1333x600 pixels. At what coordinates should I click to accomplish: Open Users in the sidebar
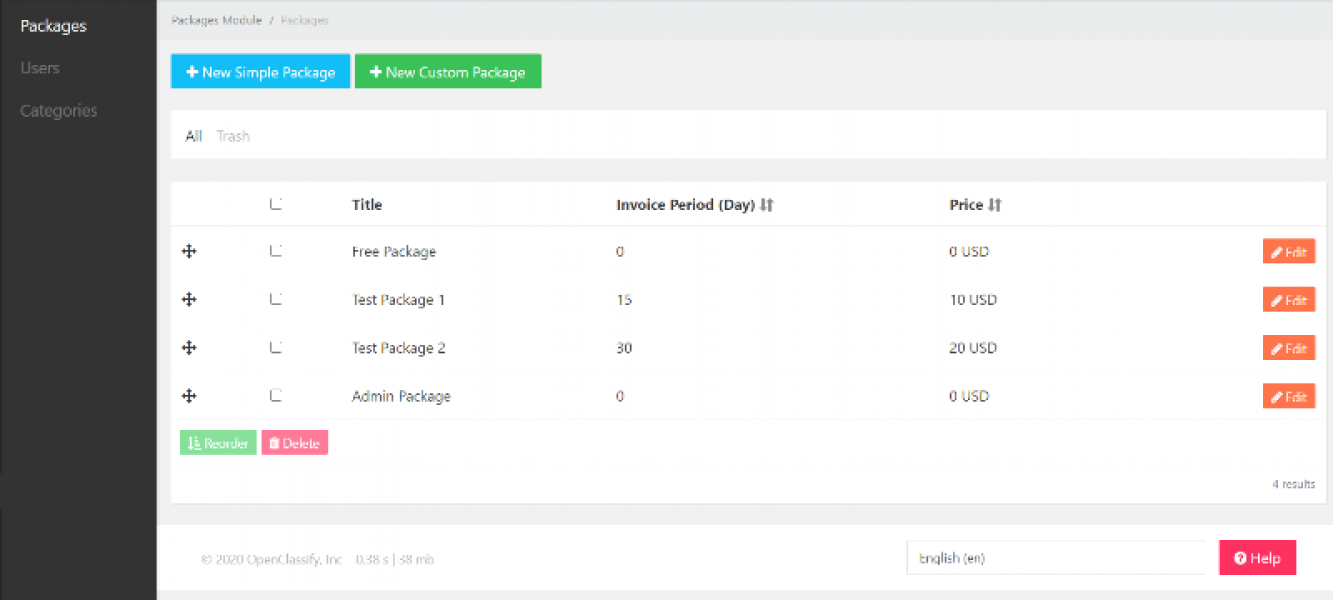point(40,68)
